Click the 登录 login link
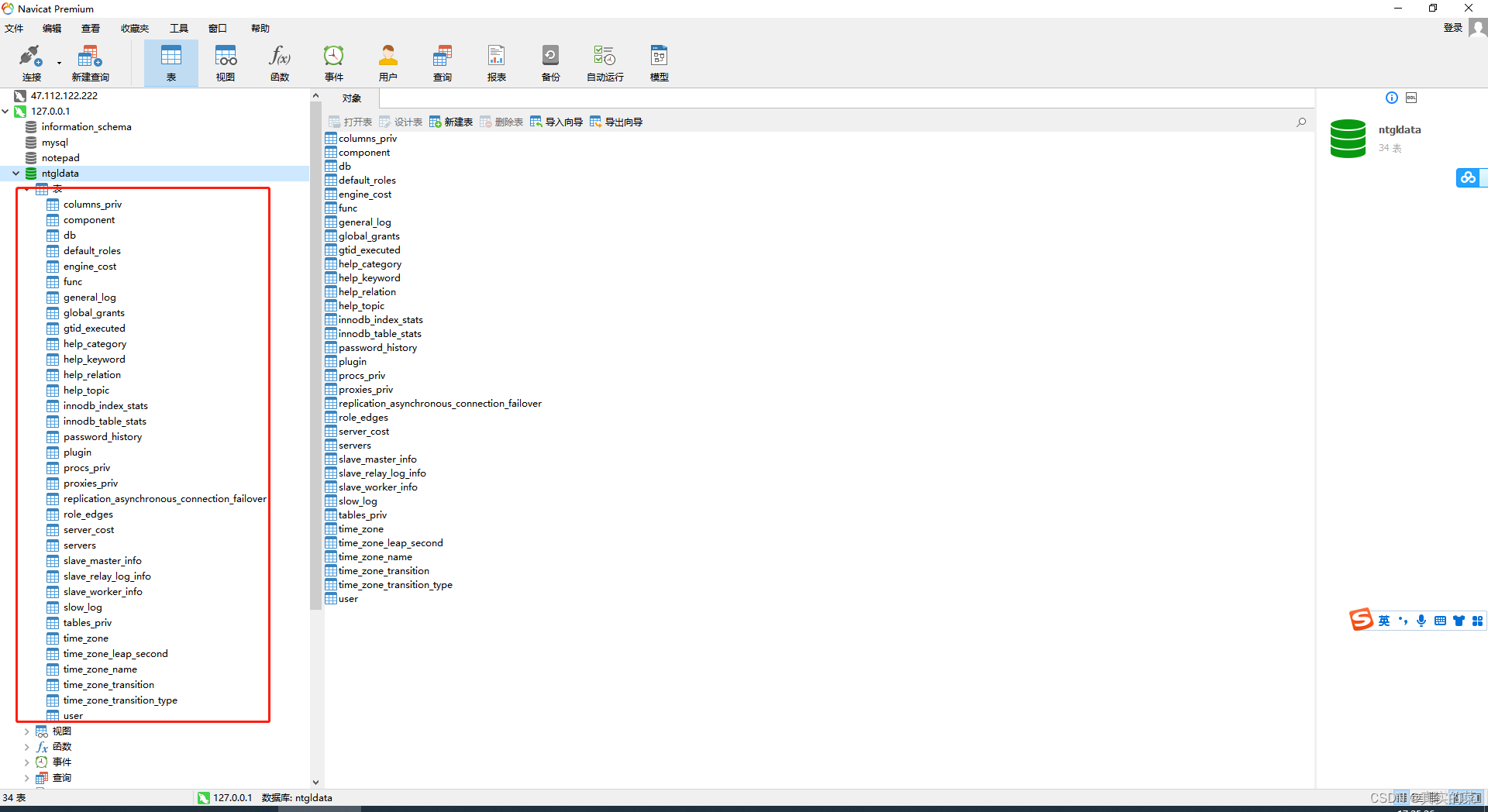This screenshot has height=812, width=1488. point(1452,28)
